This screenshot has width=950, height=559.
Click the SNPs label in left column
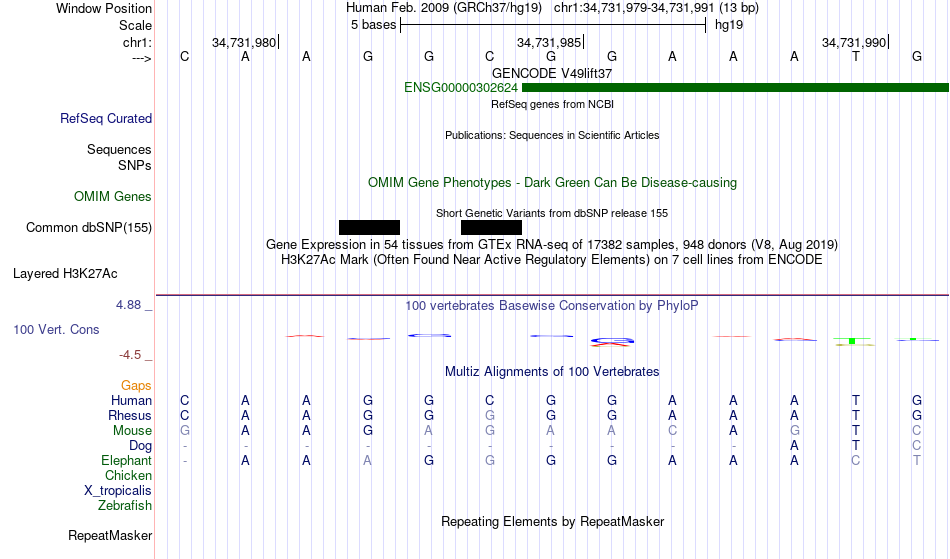135,165
